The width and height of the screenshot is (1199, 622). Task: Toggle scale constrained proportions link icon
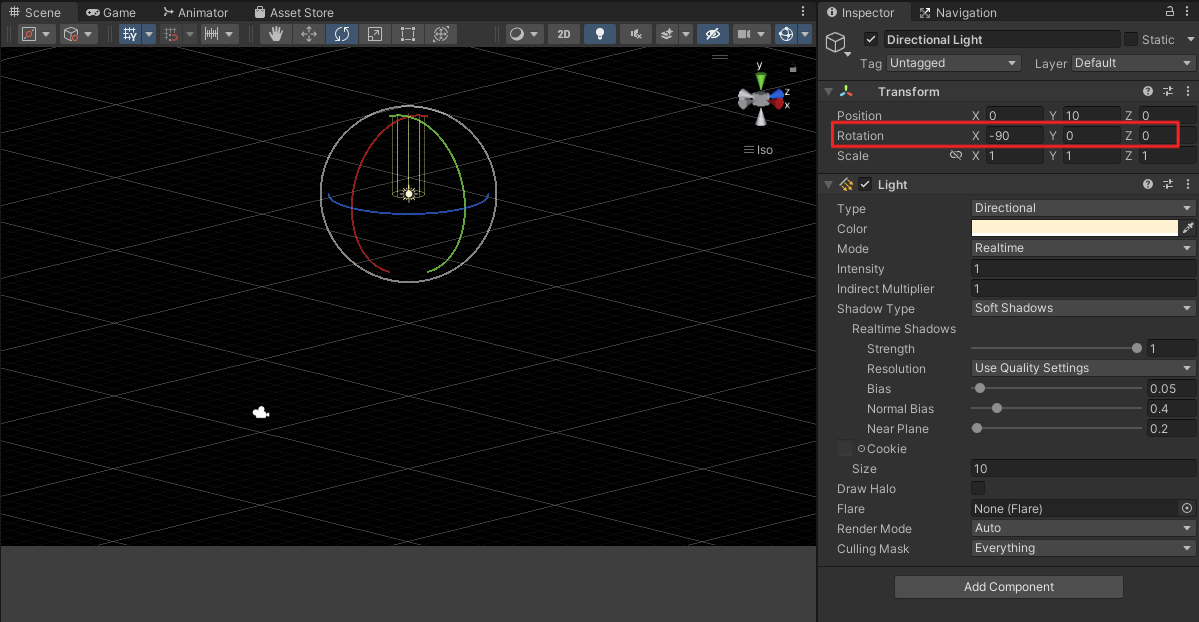tap(956, 155)
